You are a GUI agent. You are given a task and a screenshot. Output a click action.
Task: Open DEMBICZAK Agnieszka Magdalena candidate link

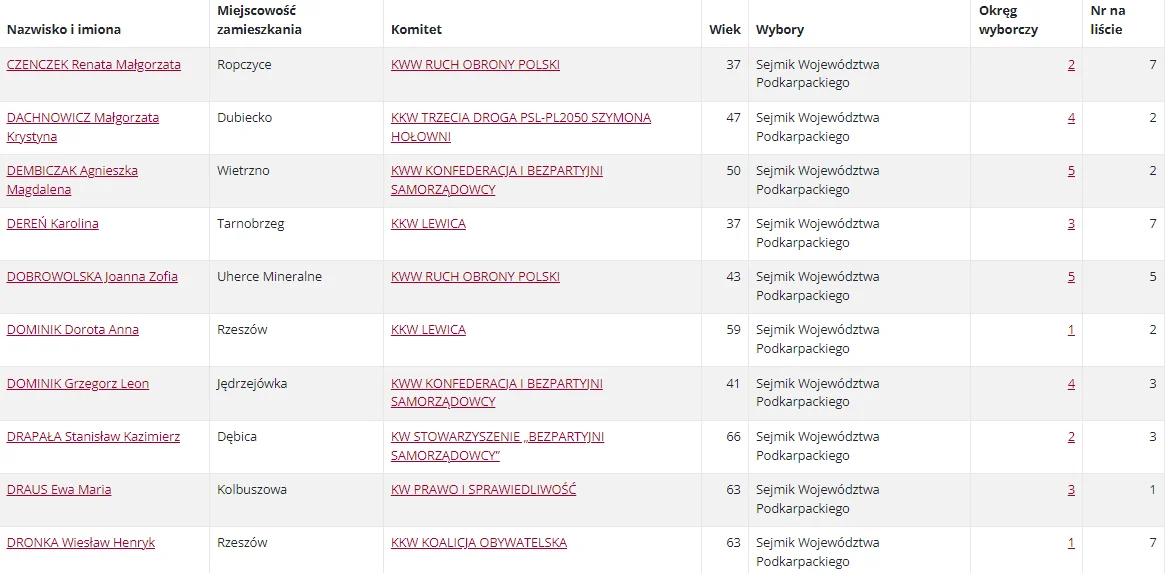click(x=72, y=180)
